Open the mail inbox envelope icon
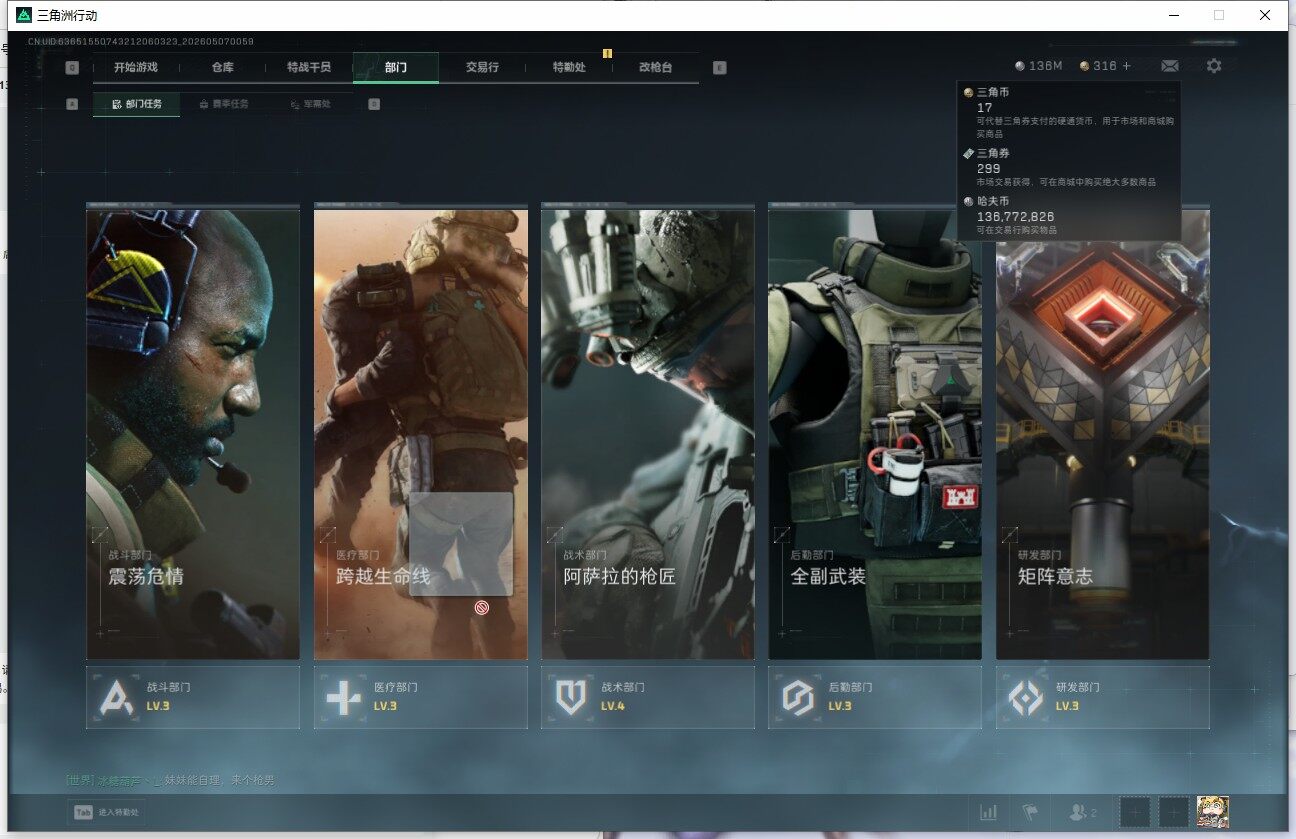The height and width of the screenshot is (839, 1296). click(1169, 66)
